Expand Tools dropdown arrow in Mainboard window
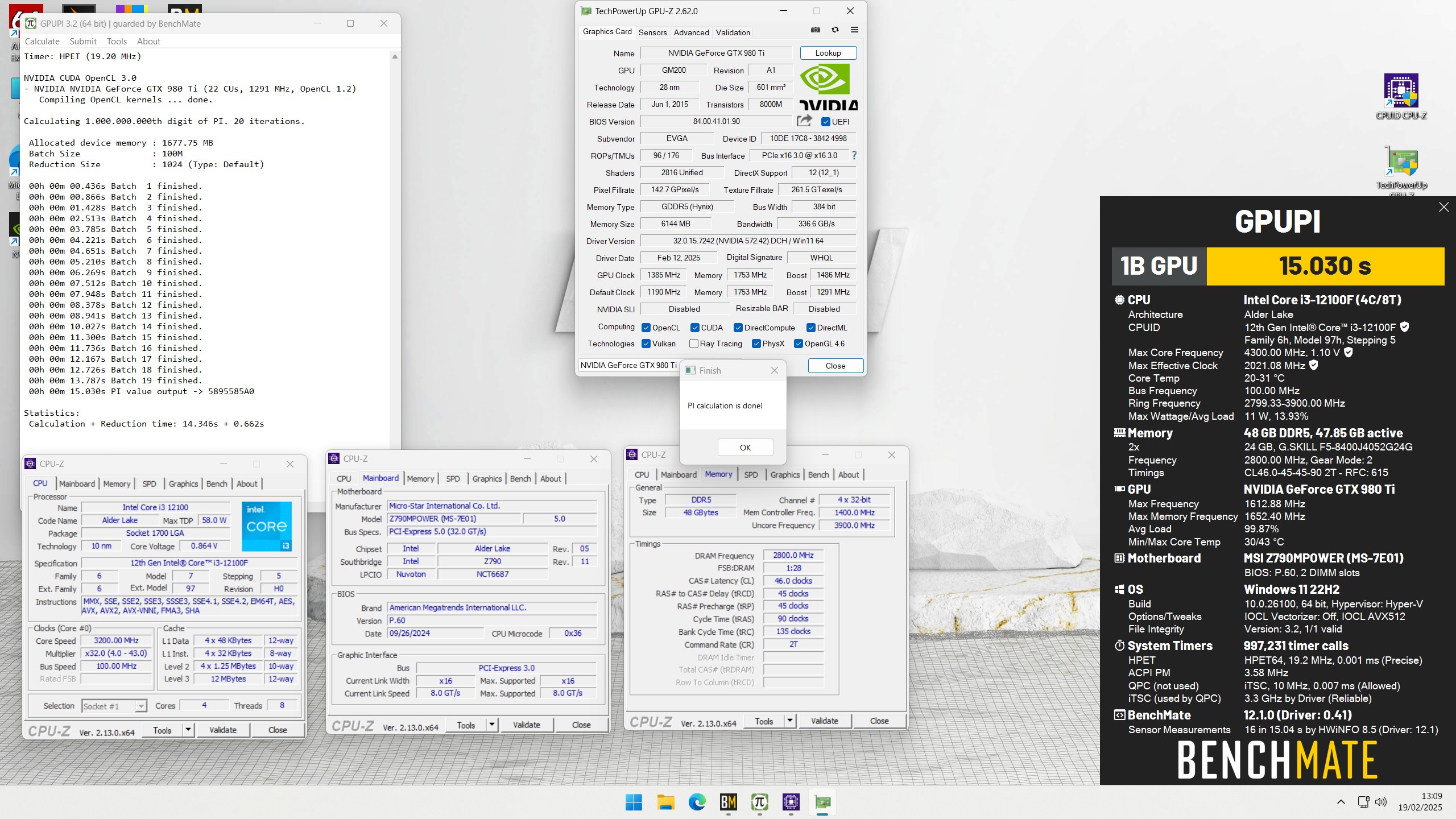The image size is (1456, 819). (x=492, y=725)
